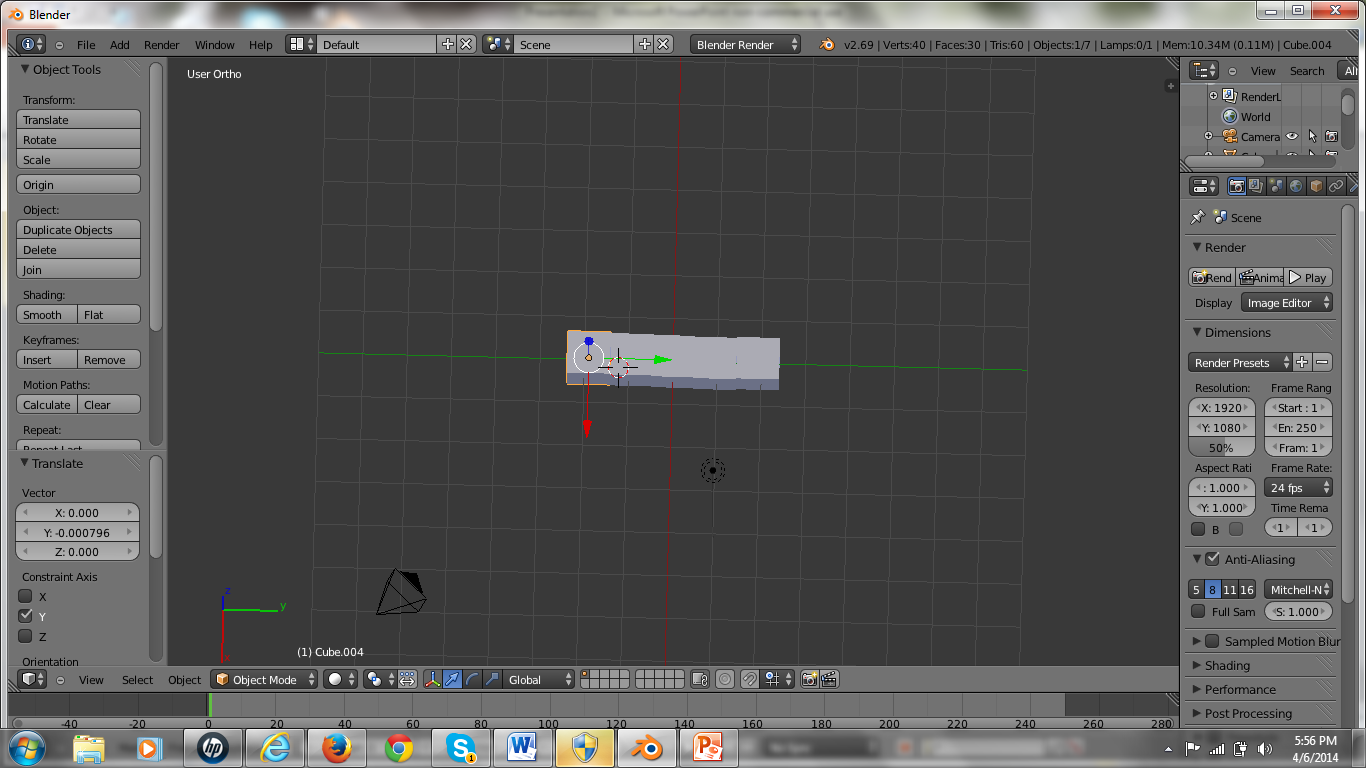Select the Render properties camera icon
The width and height of the screenshot is (1366, 768).
tap(1236, 185)
